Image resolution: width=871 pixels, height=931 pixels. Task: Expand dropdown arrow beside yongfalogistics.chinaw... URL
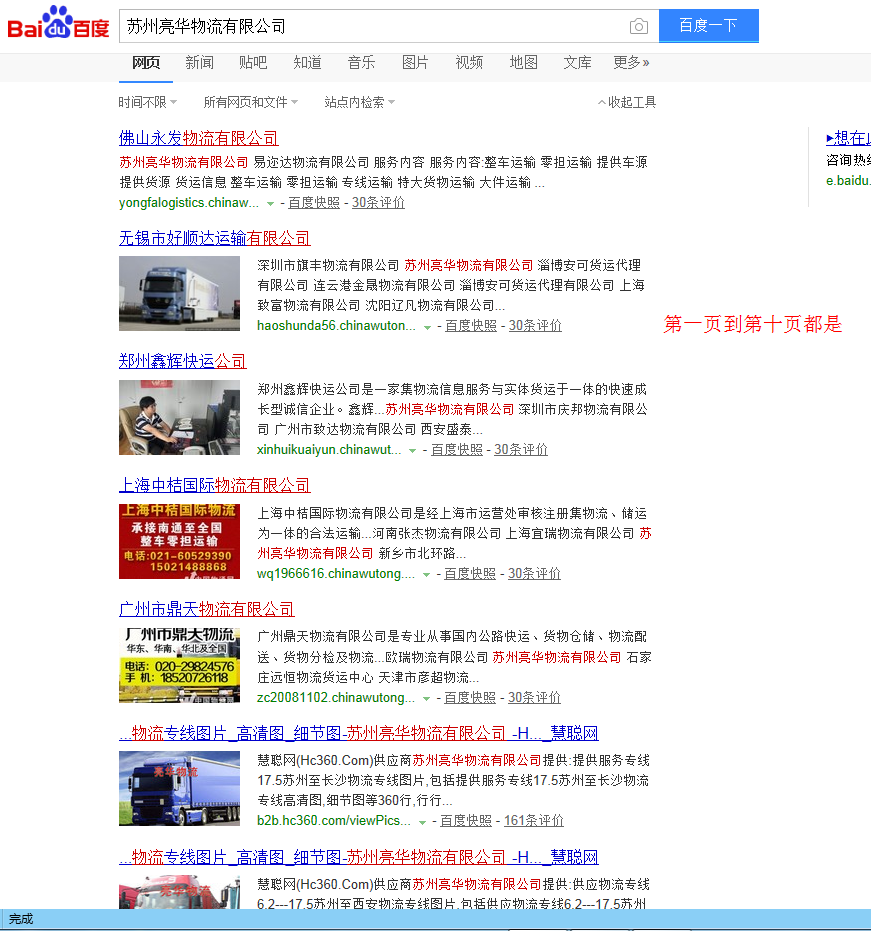270,204
